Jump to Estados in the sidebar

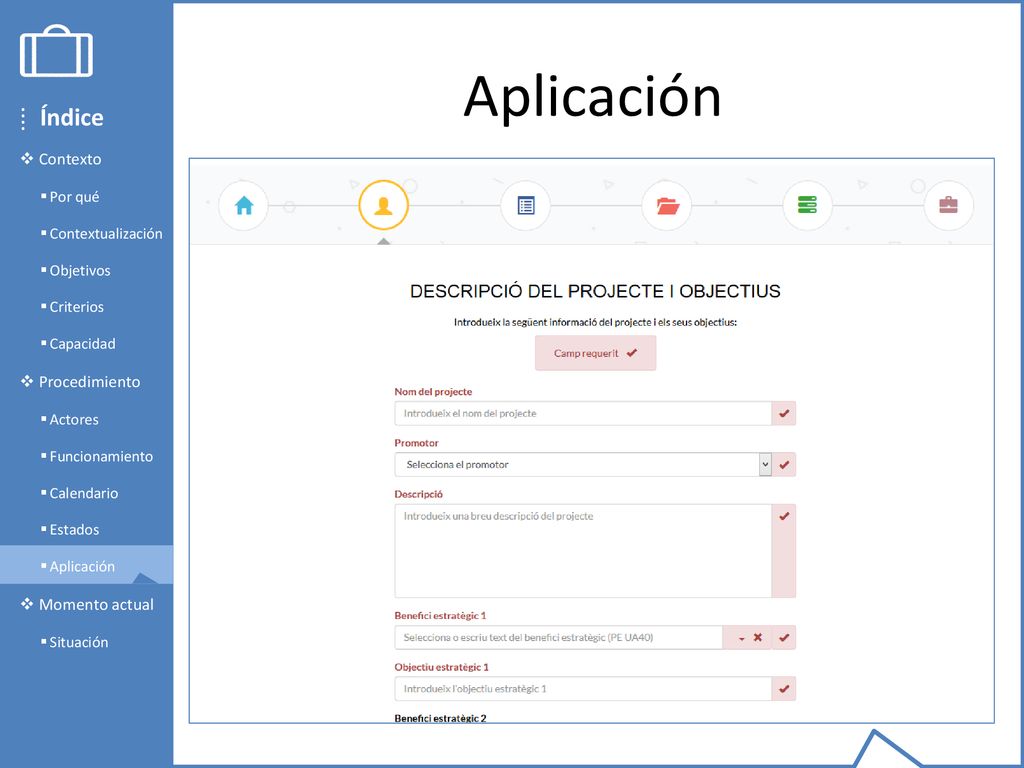tap(74, 530)
